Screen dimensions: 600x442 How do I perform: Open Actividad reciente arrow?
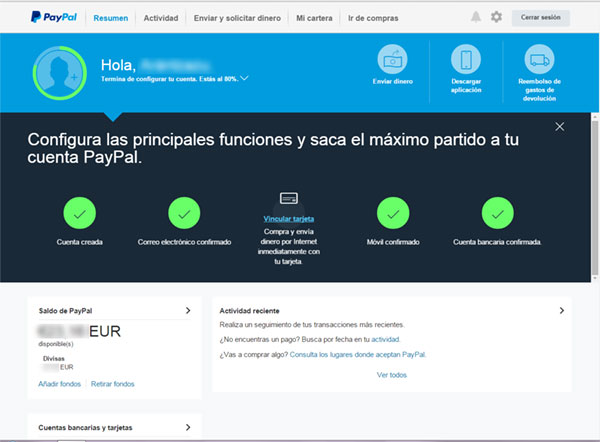tap(562, 310)
